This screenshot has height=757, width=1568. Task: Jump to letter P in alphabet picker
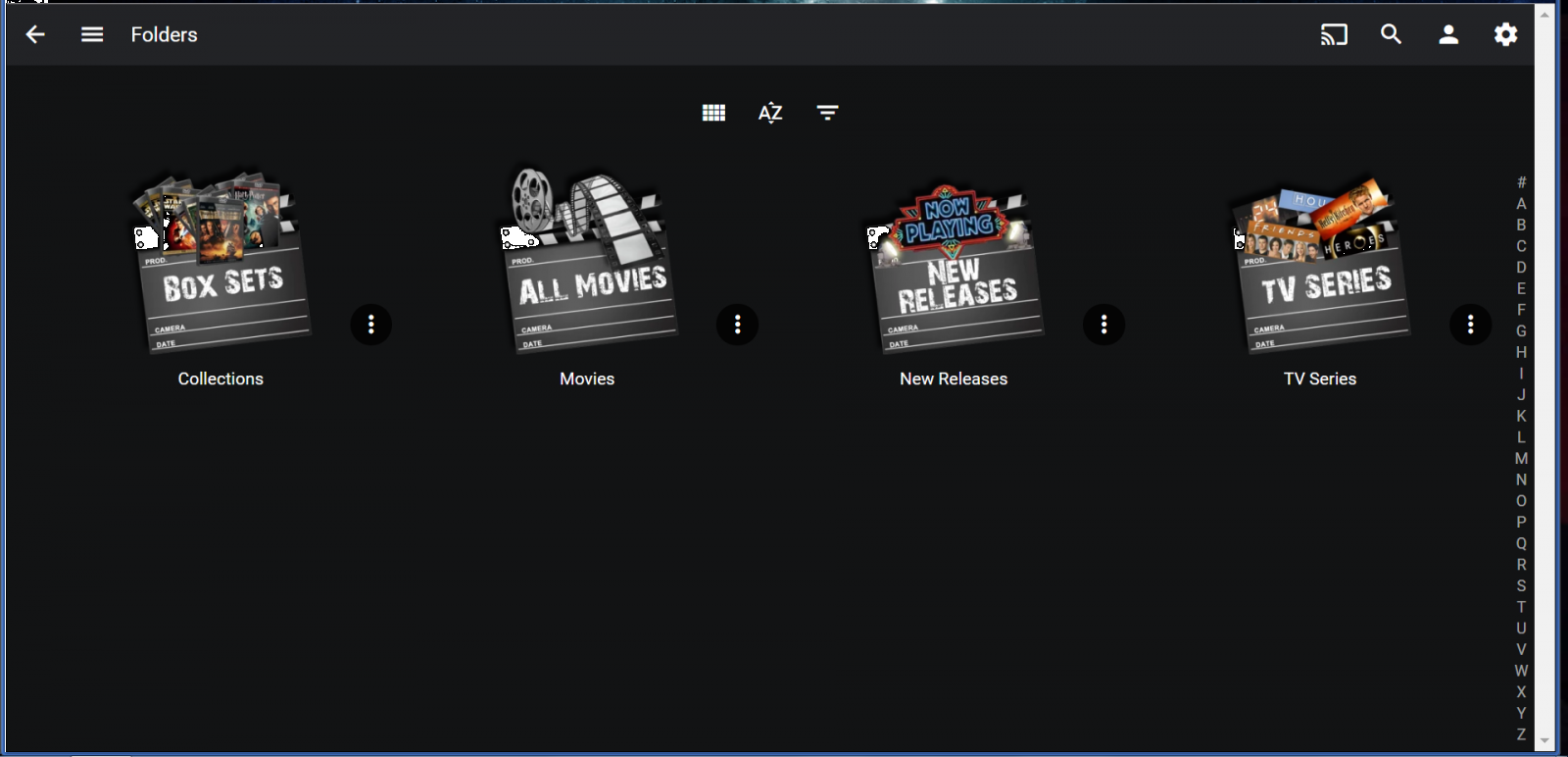pos(1521,523)
